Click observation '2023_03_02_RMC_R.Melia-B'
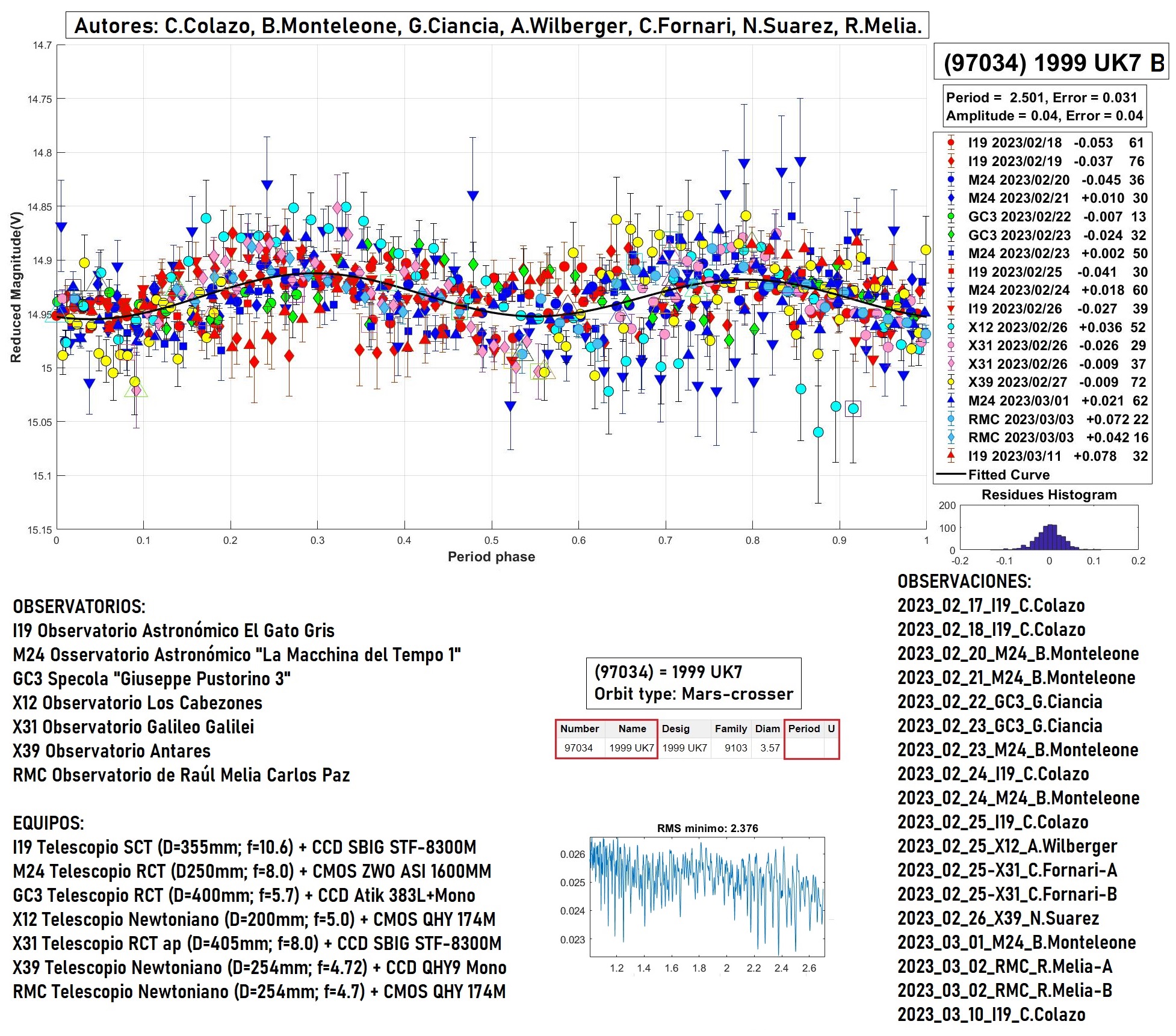The height and width of the screenshot is (1036, 1176). 1004,990
